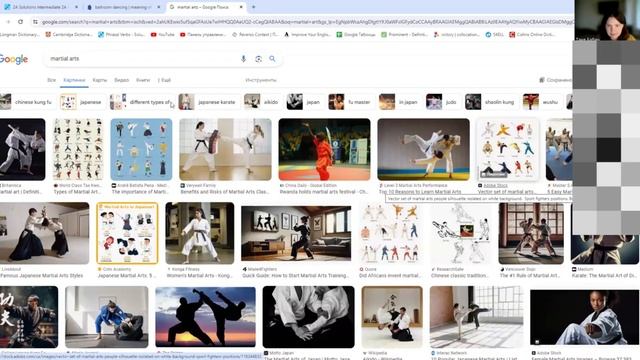The height and width of the screenshot is (360, 640).
Task: Open the Phrasal Verbs bookmark
Action: [x=121, y=35]
